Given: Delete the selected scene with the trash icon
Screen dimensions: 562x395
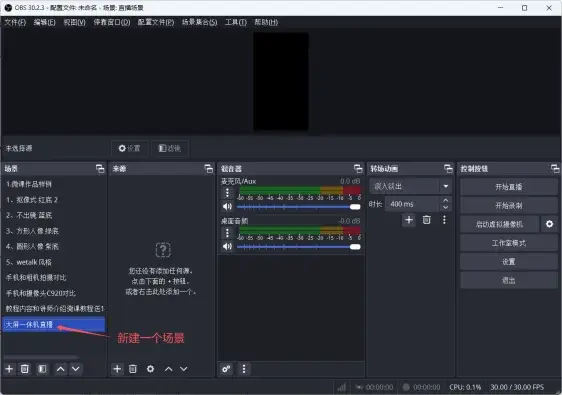Looking at the screenshot, I should (25, 369).
